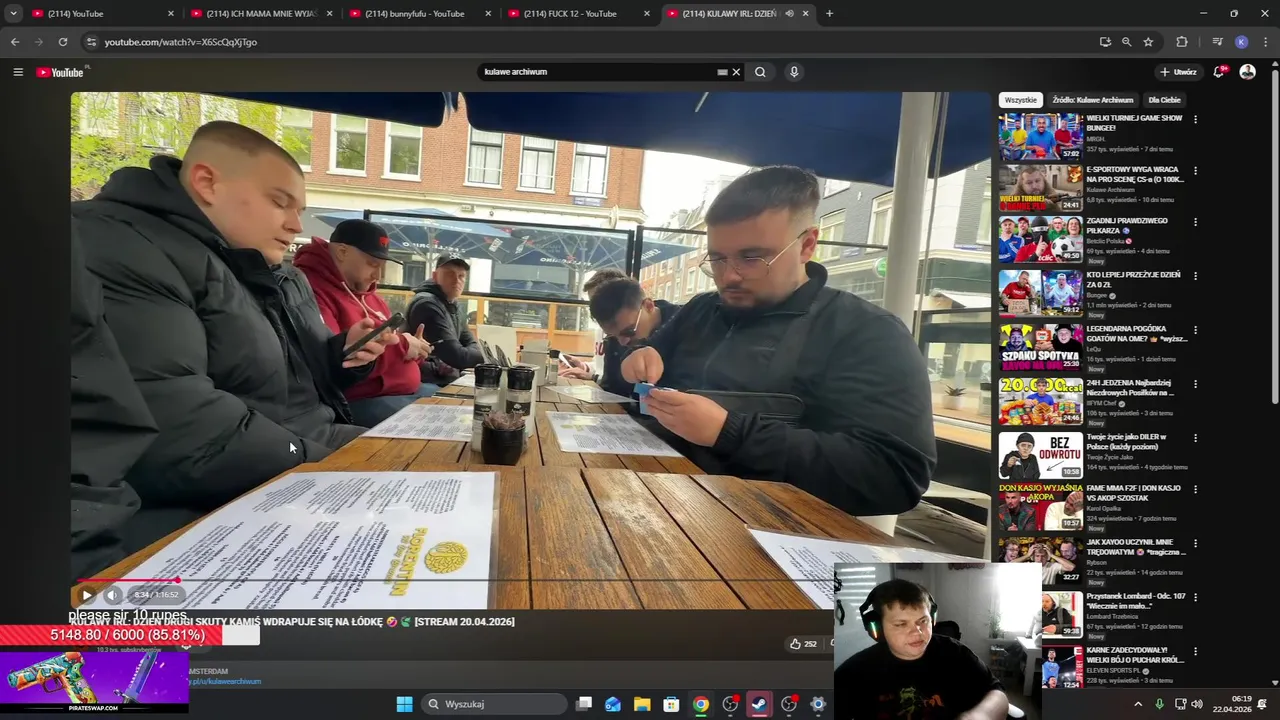The height and width of the screenshot is (720, 1280).
Task: Click the Wyszukaj taskbar search box
Action: (x=494, y=704)
